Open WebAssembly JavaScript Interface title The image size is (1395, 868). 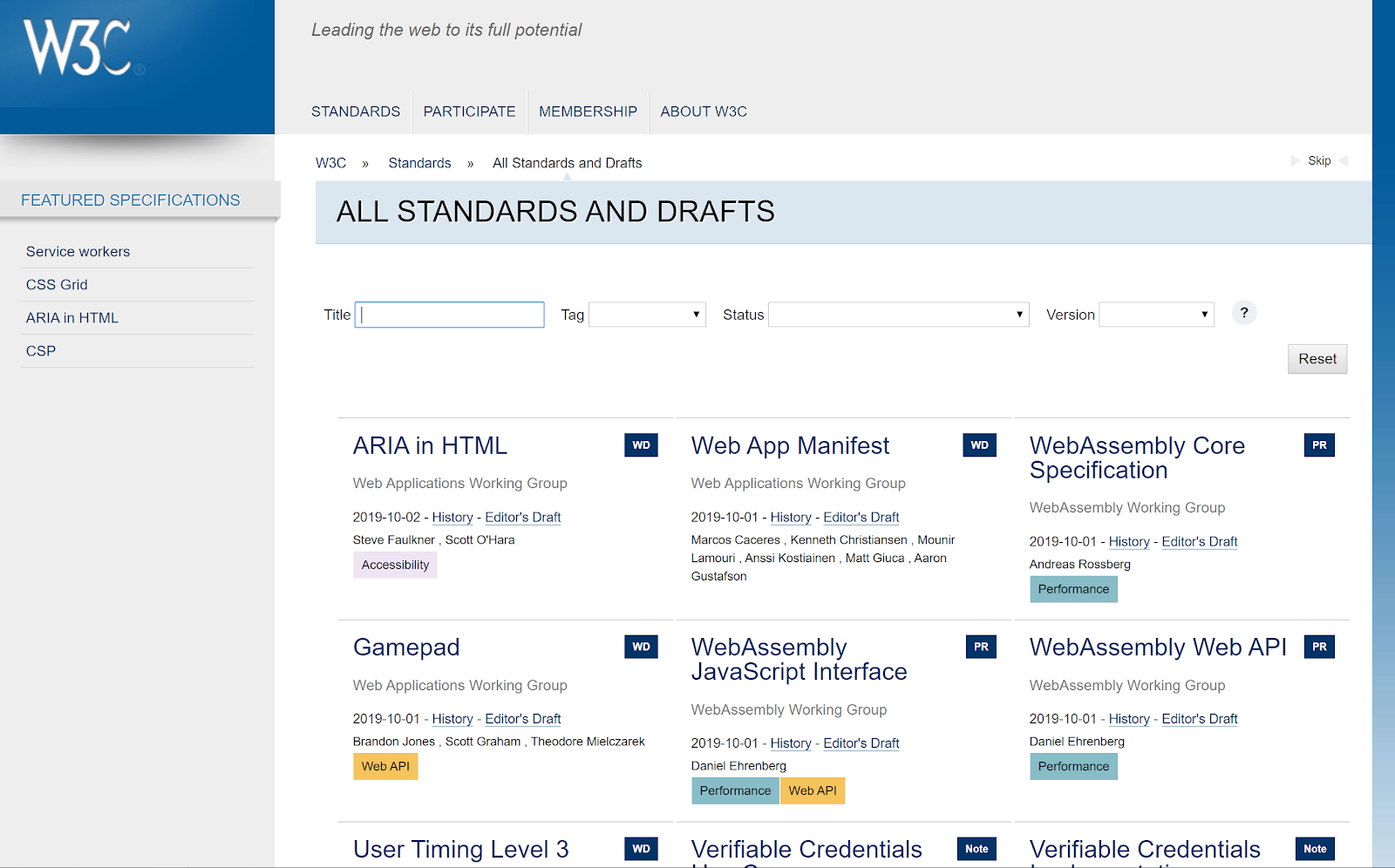[799, 660]
